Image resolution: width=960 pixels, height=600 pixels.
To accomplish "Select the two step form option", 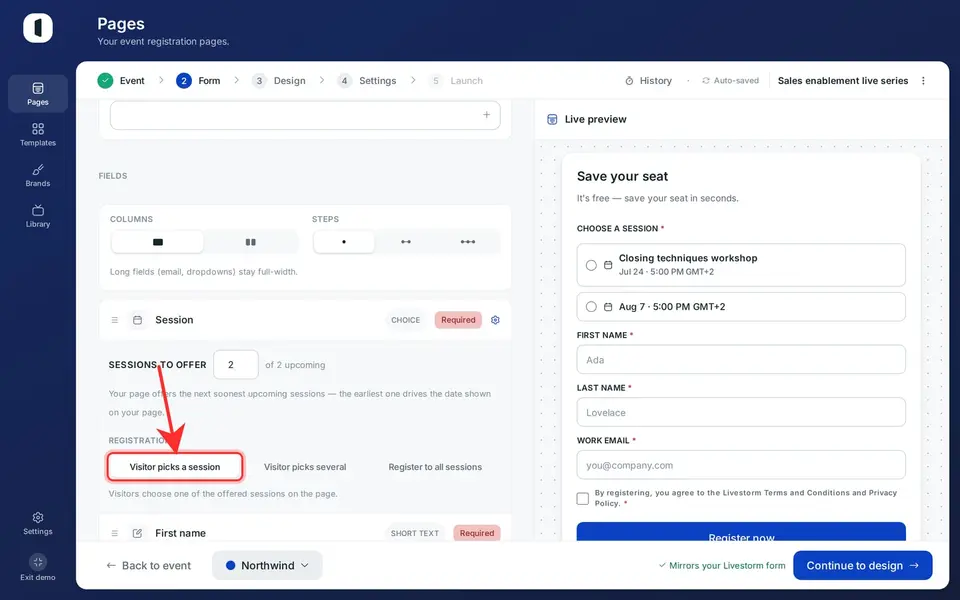I will (x=406, y=242).
